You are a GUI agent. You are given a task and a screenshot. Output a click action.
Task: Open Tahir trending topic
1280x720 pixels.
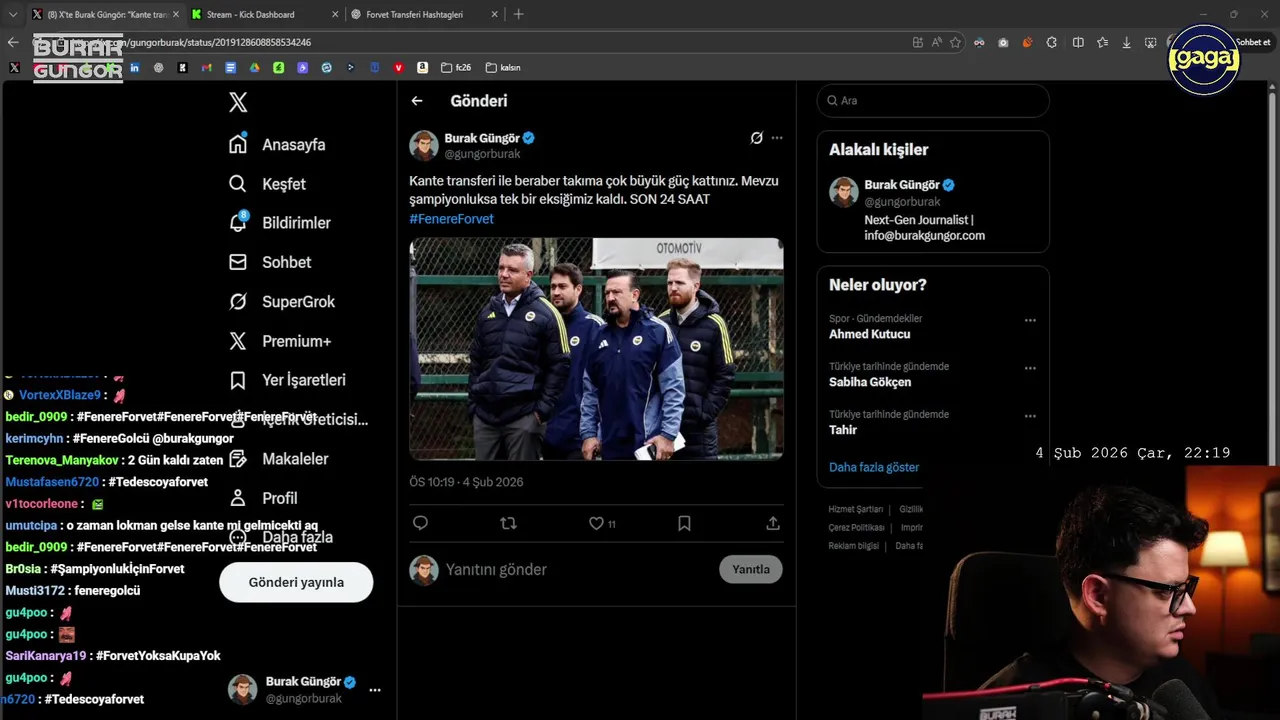point(843,430)
